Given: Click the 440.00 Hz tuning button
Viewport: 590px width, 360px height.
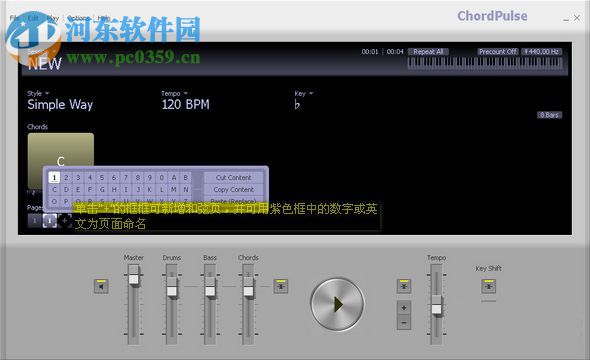Looking at the screenshot, I should [542, 52].
